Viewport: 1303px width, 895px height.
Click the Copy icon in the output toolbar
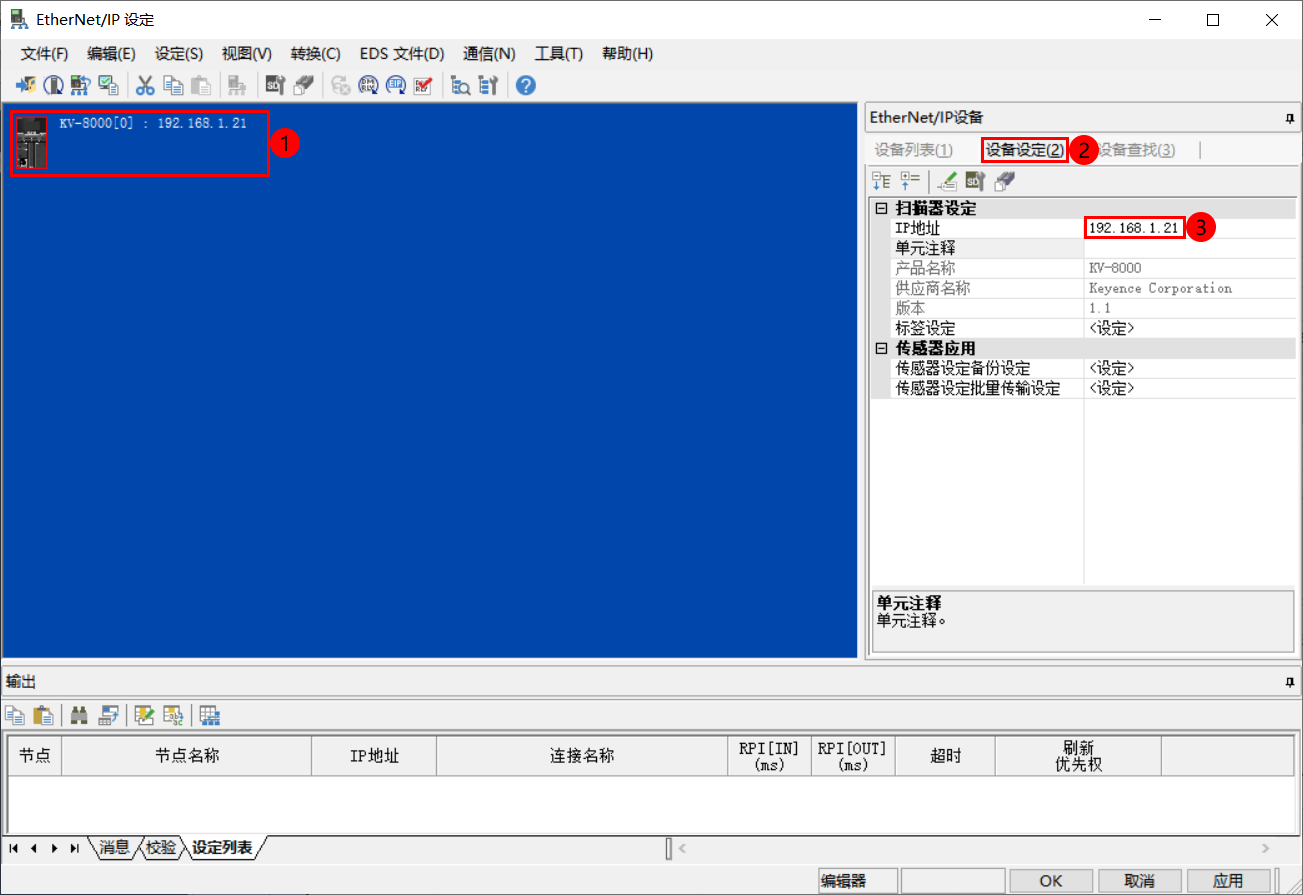(x=15, y=715)
